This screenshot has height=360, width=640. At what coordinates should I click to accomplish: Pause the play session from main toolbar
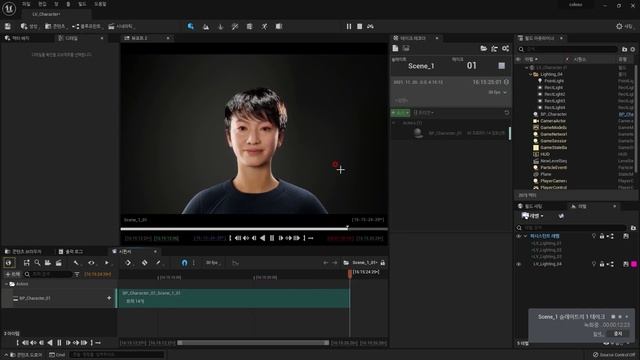click(x=349, y=27)
